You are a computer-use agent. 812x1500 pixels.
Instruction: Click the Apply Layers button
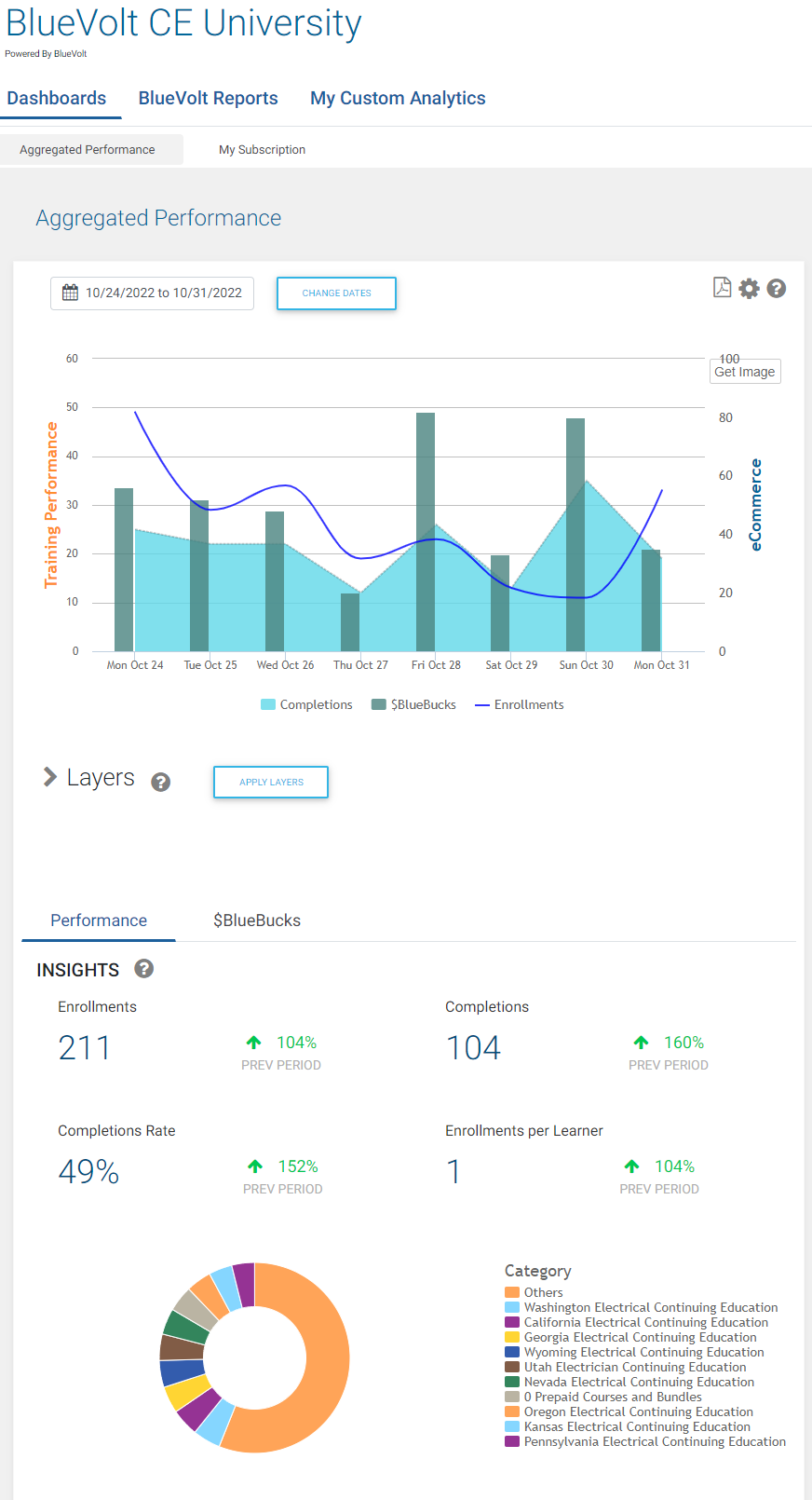tap(271, 783)
